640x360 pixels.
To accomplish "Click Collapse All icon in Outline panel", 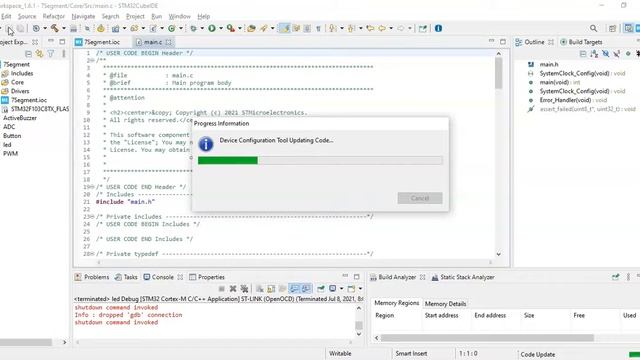I will click(x=583, y=53).
